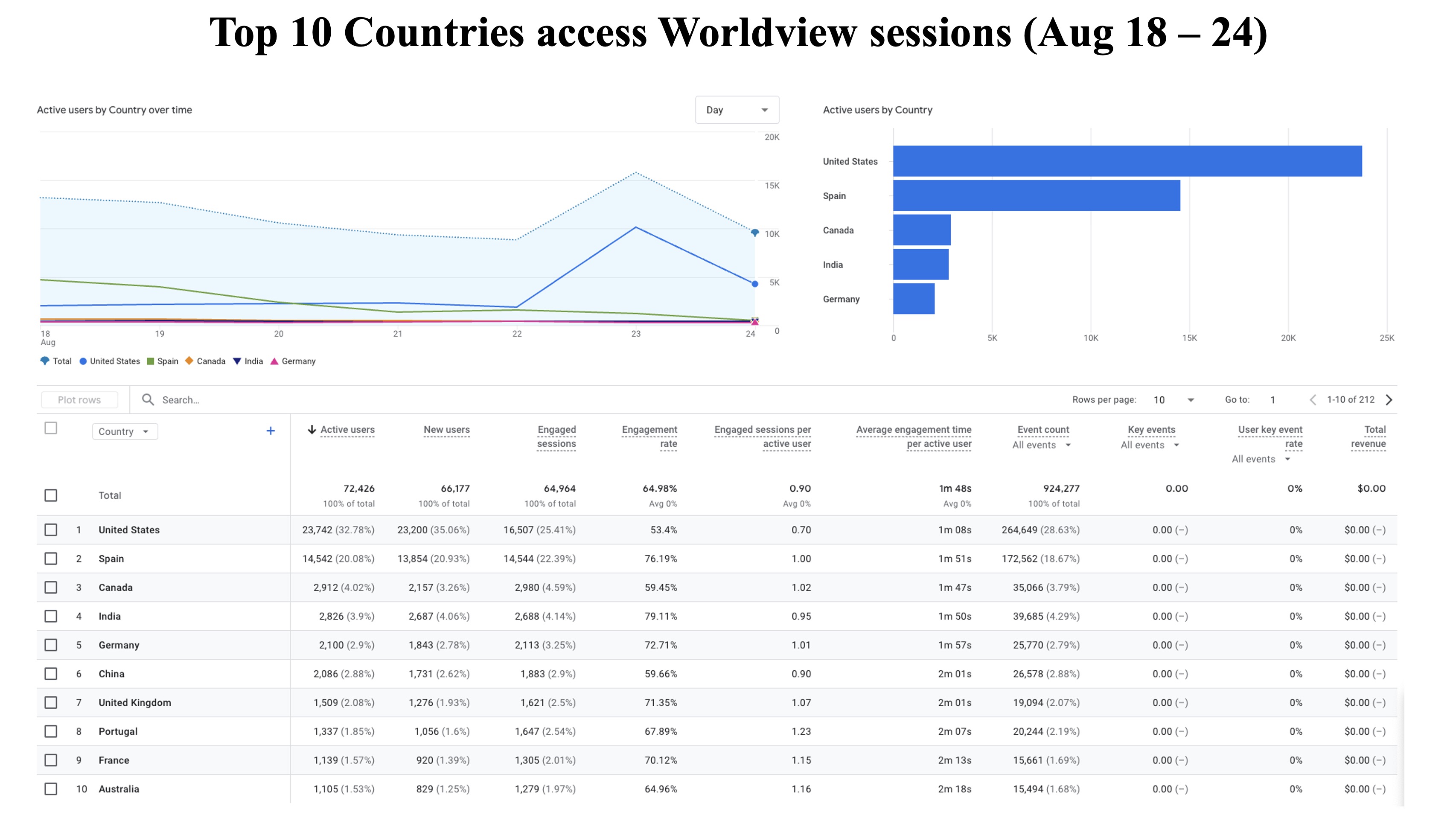This screenshot has height=815, width=1456.
Task: Go to next page of results
Action: [1389, 399]
